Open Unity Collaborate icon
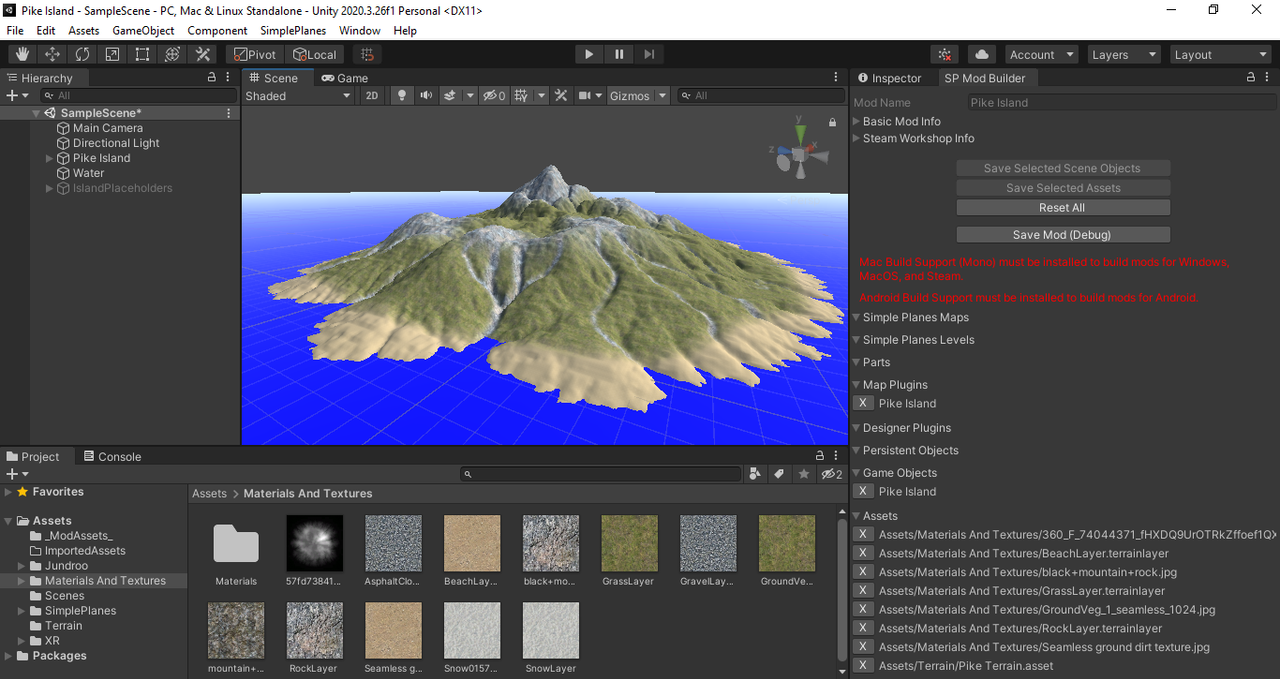Screen dimensions: 1280x679 pos(944,54)
